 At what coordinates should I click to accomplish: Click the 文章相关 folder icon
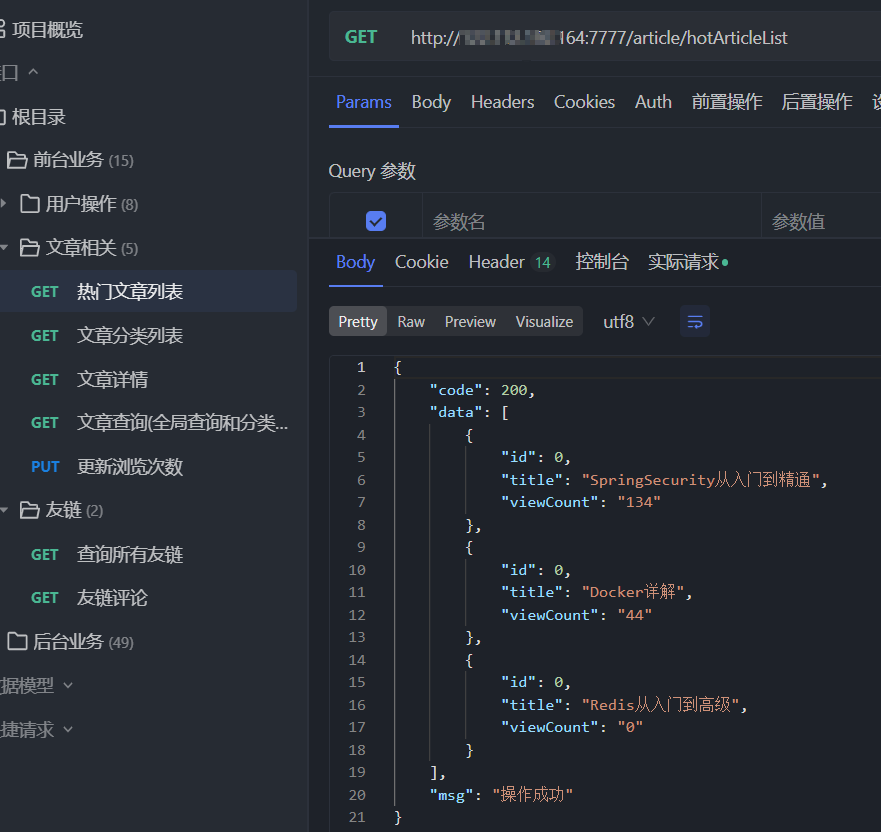point(30,248)
